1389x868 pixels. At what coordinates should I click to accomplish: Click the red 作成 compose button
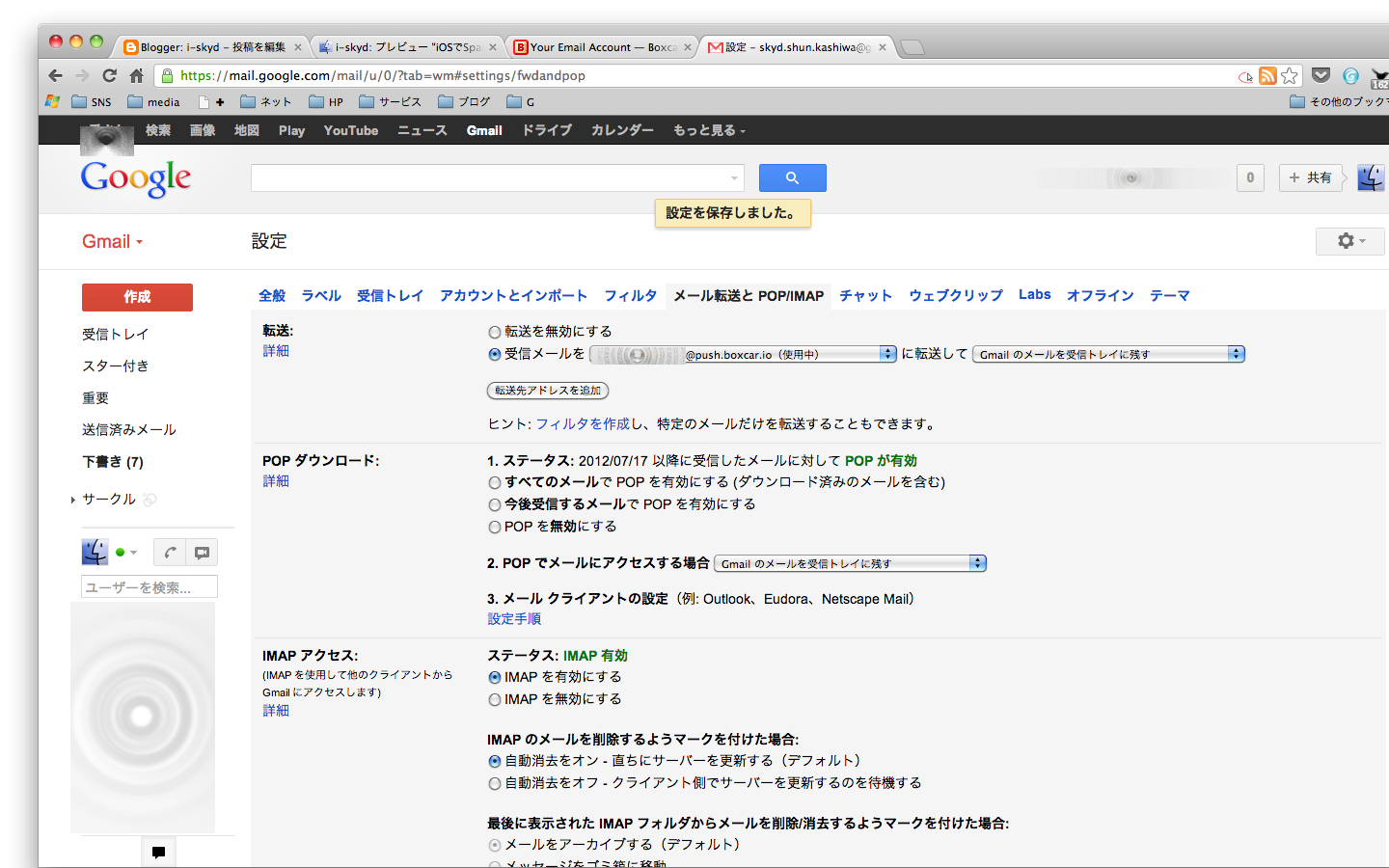137,297
